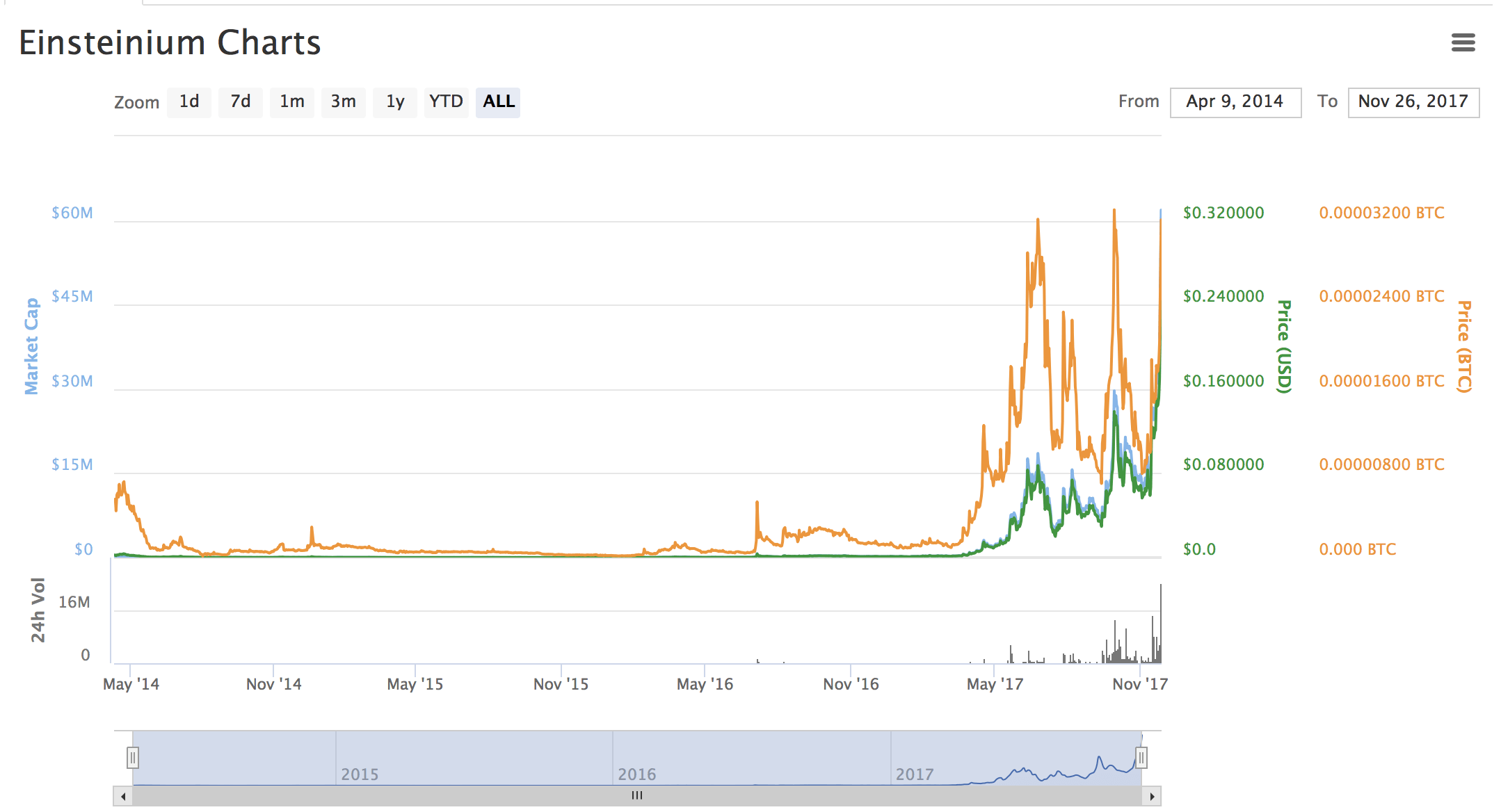Click navigator right range handle
The image size is (1501, 812).
click(x=1141, y=758)
